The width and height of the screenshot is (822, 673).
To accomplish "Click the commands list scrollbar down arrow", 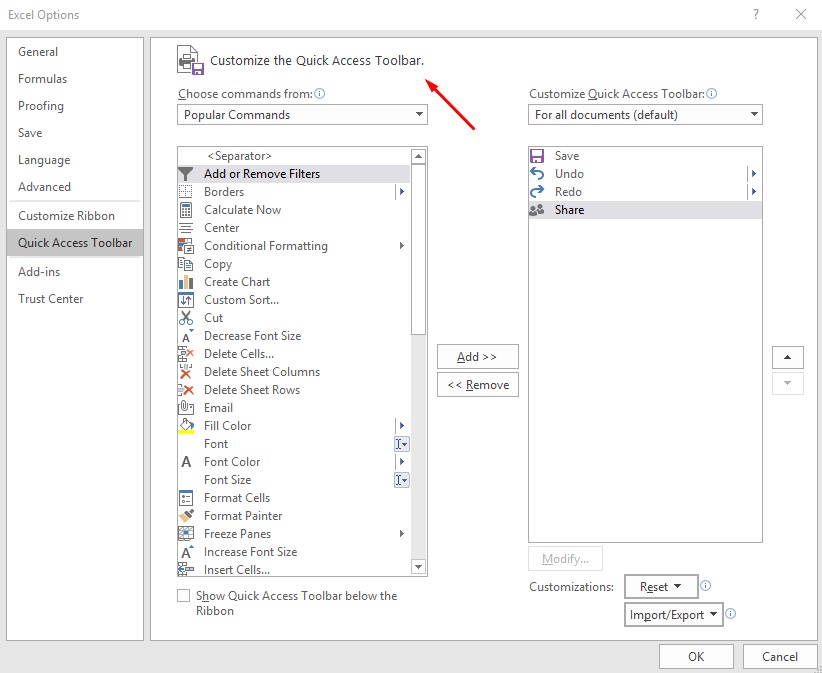I will pyautogui.click(x=418, y=567).
